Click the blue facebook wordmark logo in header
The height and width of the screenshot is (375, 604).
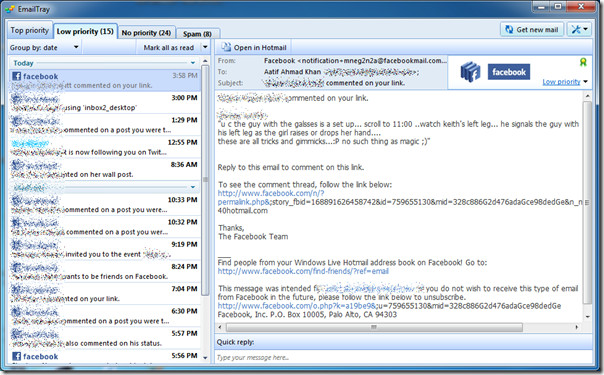click(x=509, y=72)
